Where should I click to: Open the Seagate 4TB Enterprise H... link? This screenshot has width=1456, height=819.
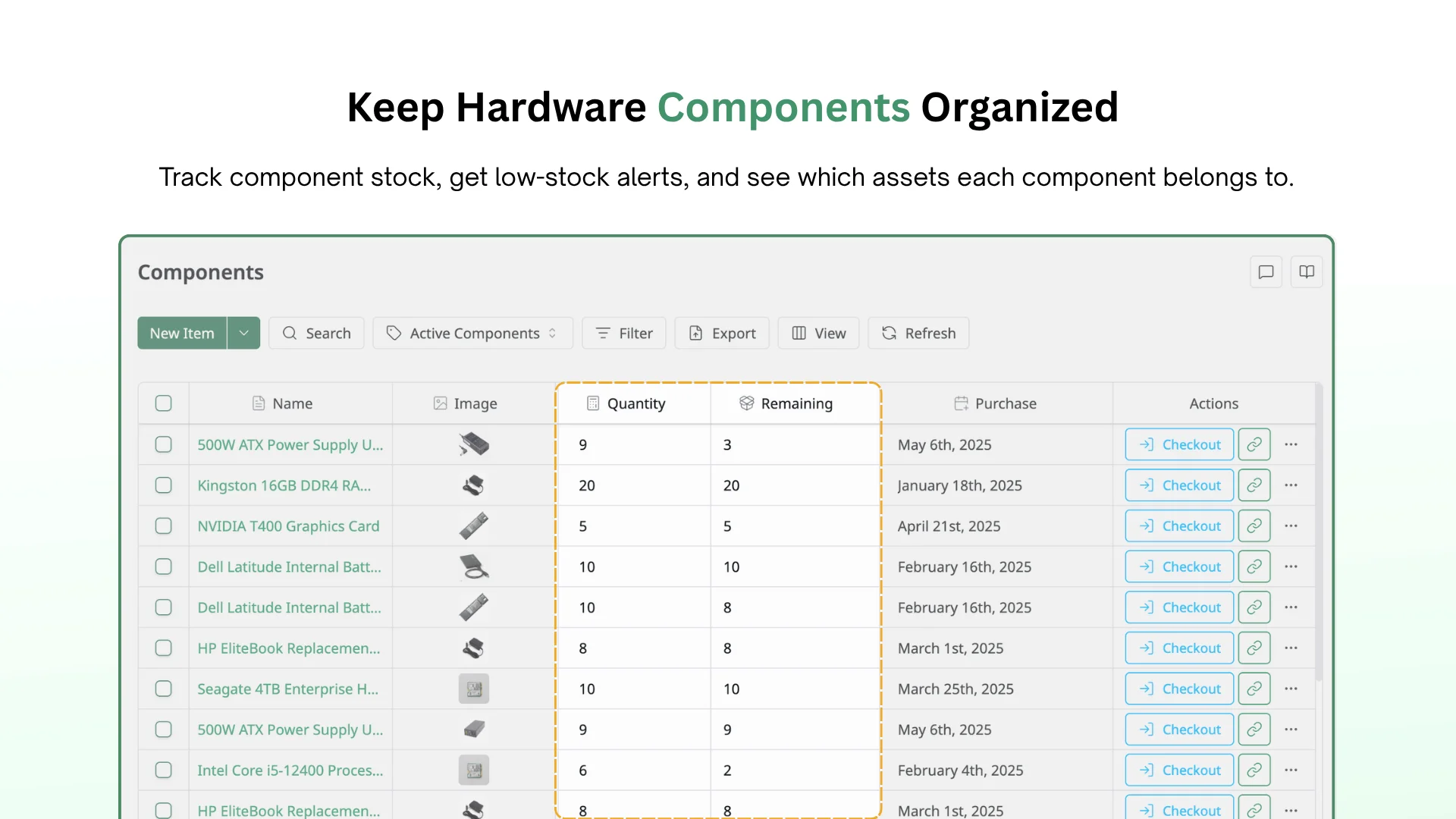[x=288, y=689]
